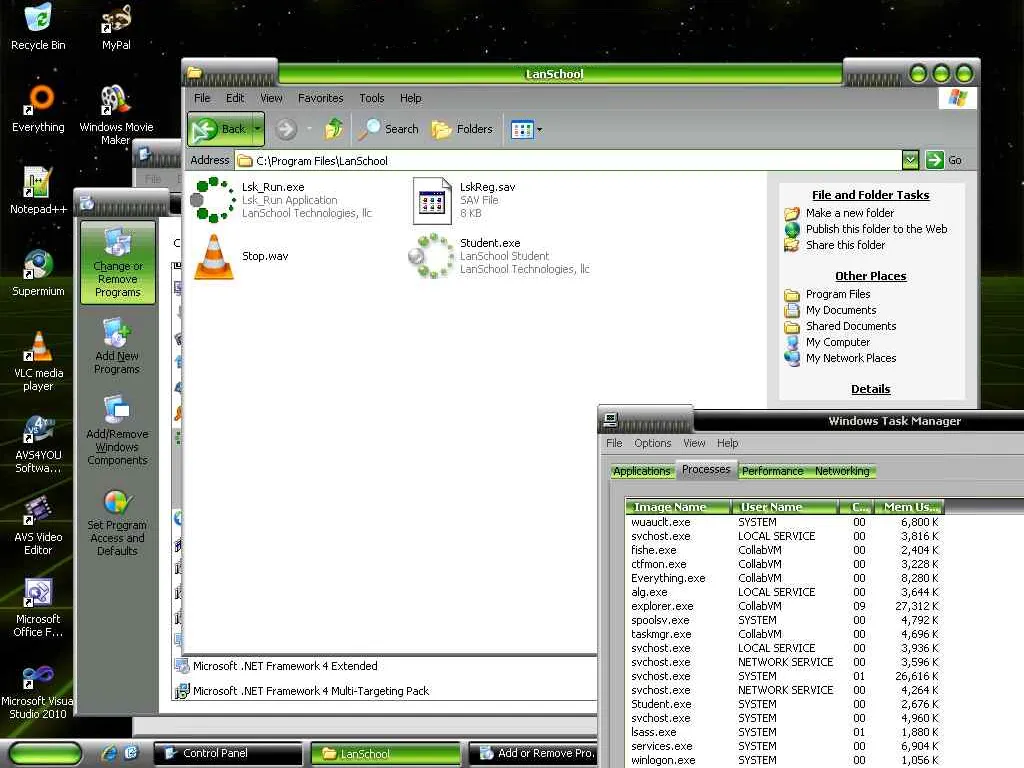Select Set Program Access and Defaults
The height and width of the screenshot is (768, 1024).
click(117, 523)
